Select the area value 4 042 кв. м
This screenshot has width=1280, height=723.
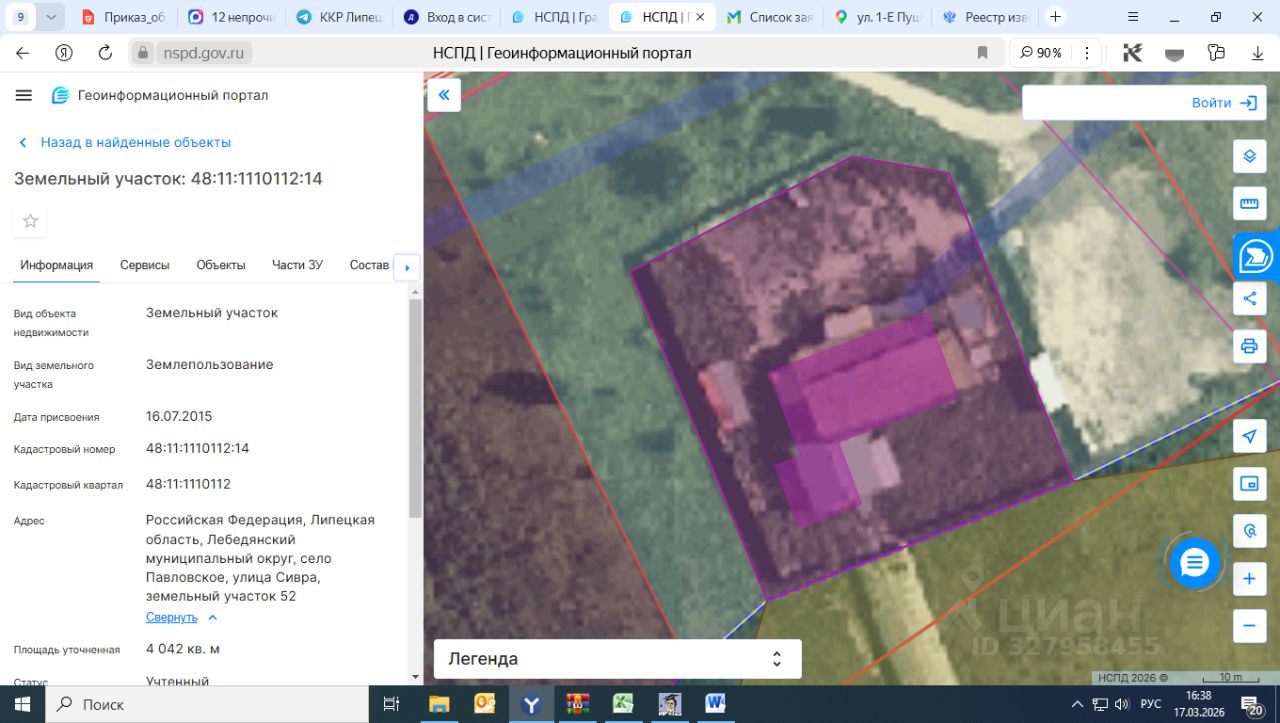click(x=183, y=649)
